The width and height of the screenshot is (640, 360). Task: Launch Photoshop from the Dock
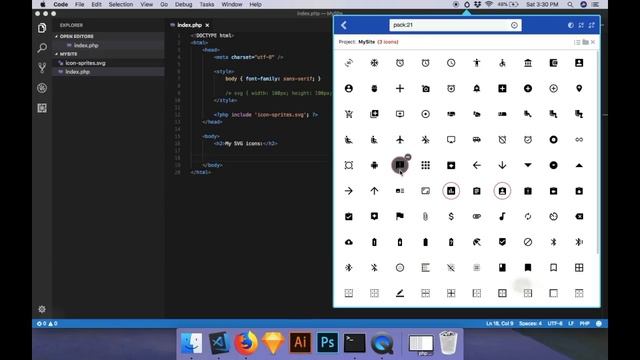click(x=327, y=342)
